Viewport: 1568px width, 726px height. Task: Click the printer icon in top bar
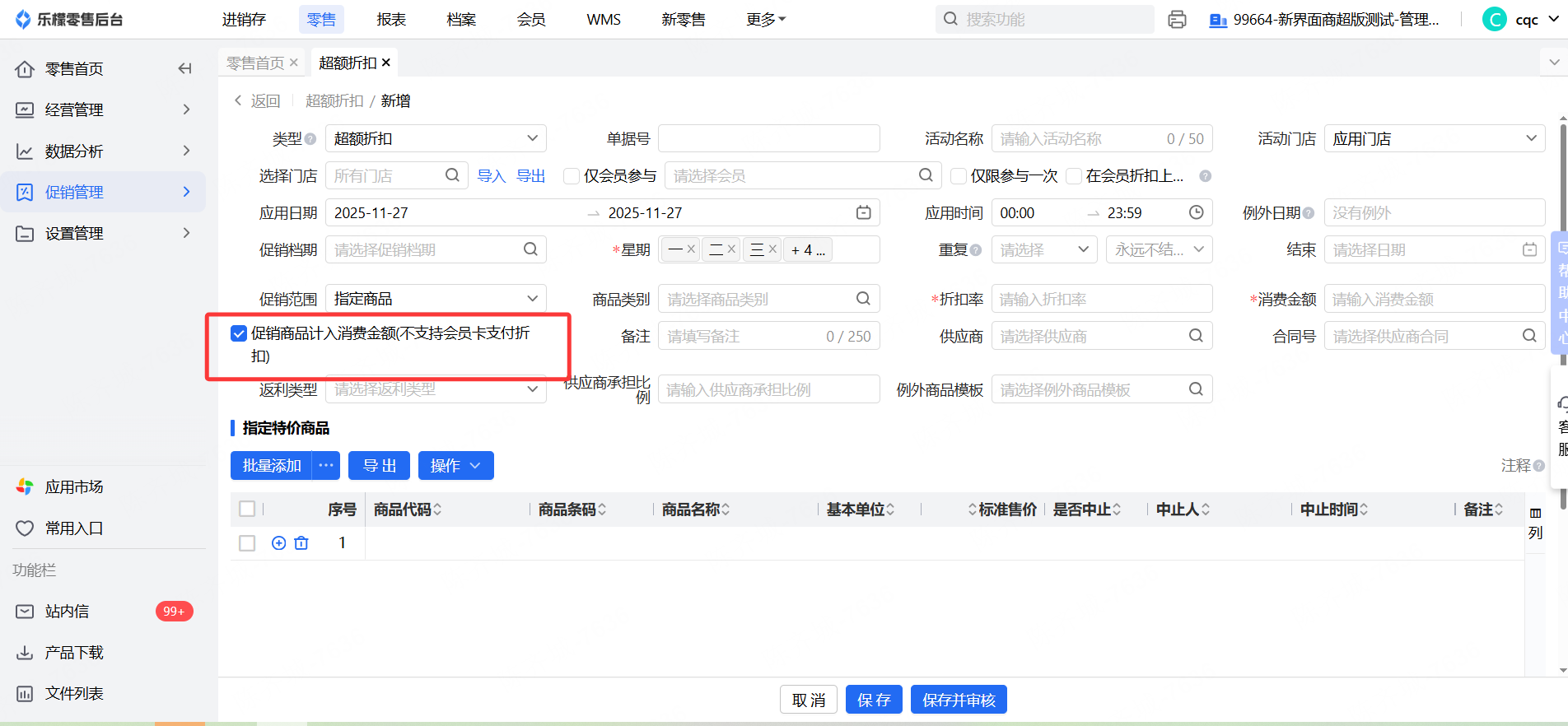[1177, 20]
